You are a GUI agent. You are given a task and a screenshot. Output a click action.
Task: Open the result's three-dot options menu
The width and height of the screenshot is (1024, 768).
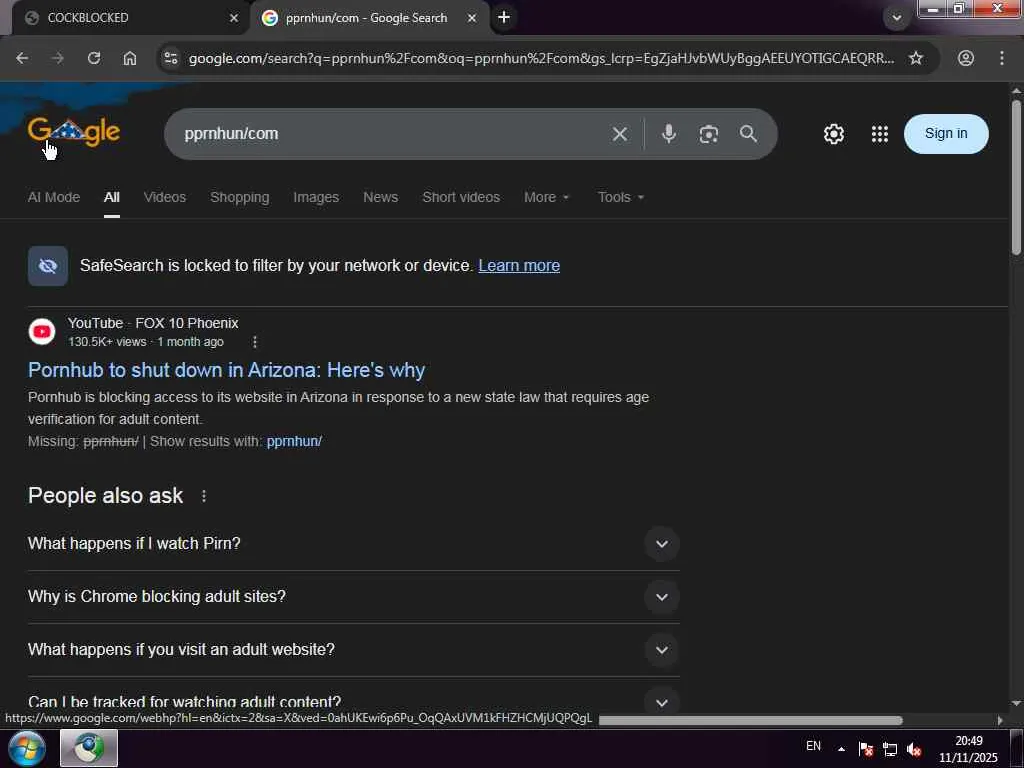coord(255,342)
